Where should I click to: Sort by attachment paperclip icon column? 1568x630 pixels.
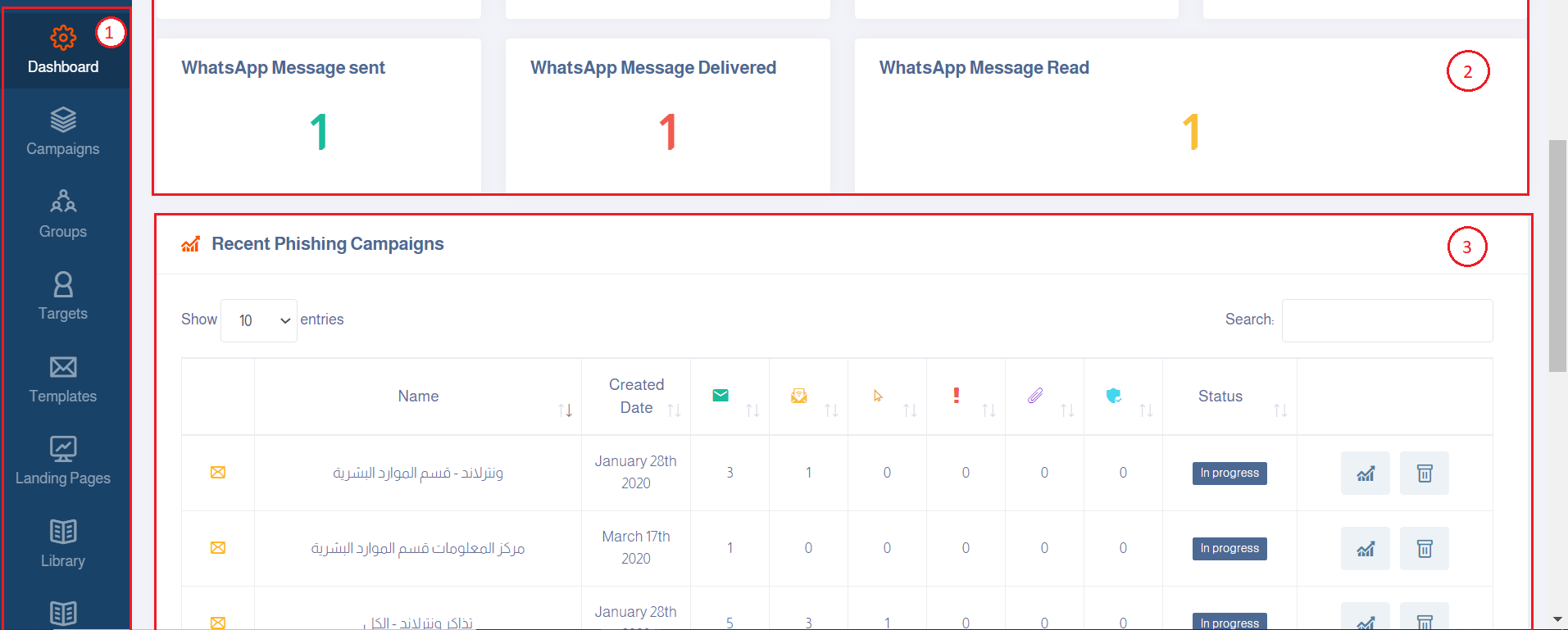1044,397
